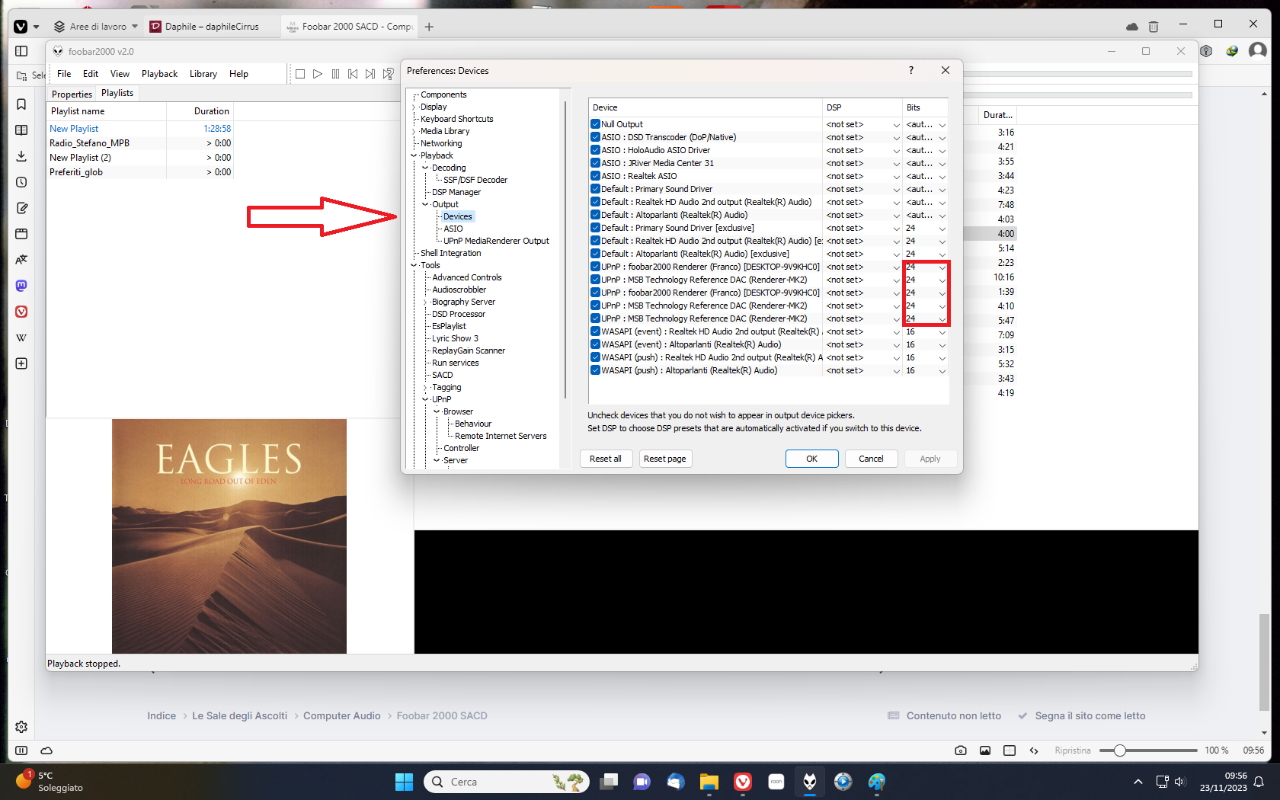The width and height of the screenshot is (1280, 800).
Task: Open the Wikipedia web panel icon
Action: click(21, 337)
